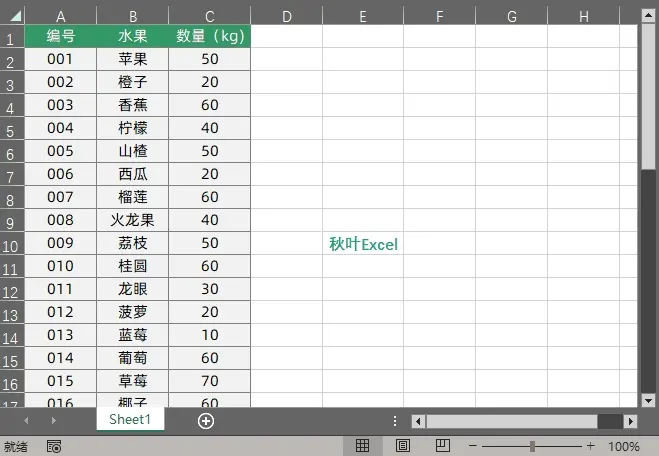Select cell containing 草莓
Image resolution: width=659 pixels, height=456 pixels.
(x=133, y=381)
